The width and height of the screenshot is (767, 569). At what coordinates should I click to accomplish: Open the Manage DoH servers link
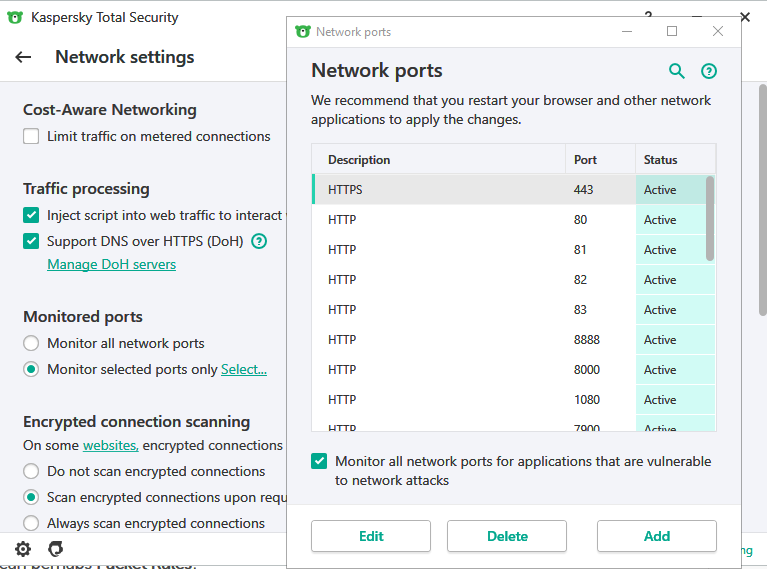point(111,265)
